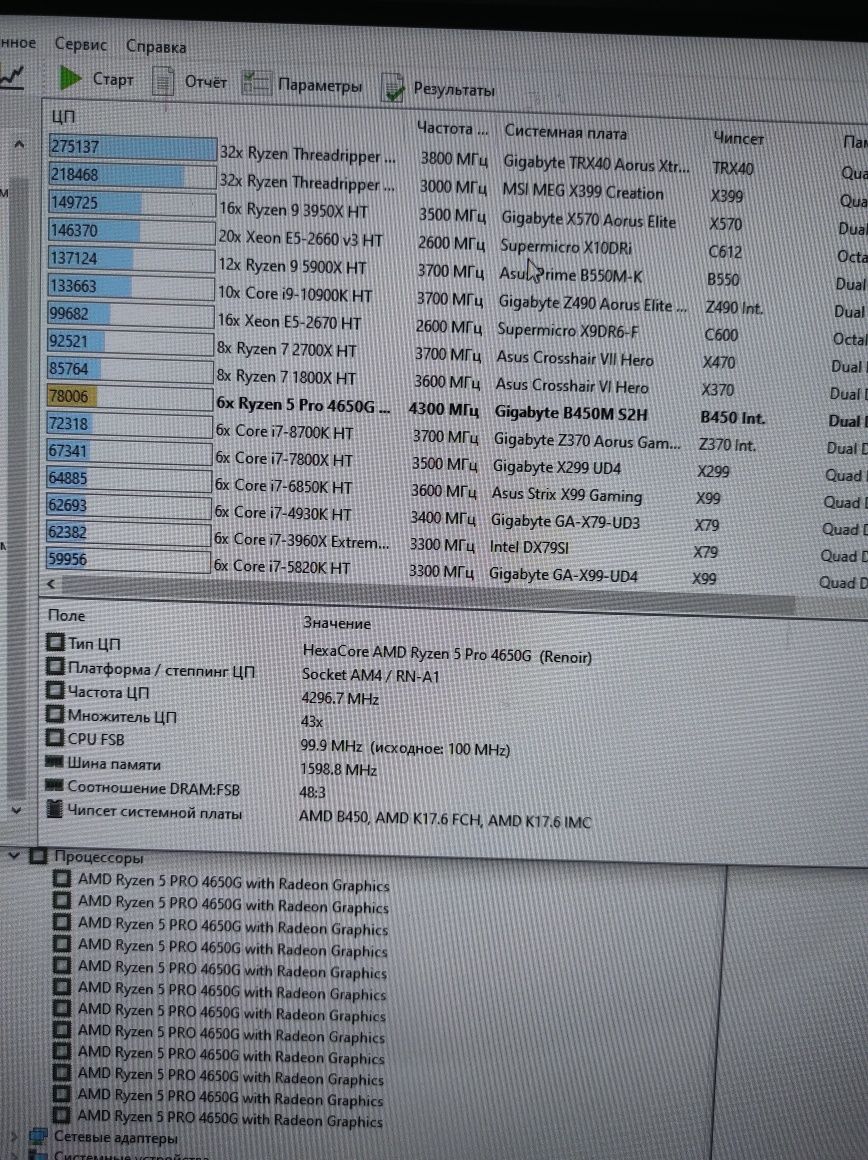Viewport: 868px width, 1160px height.
Task: Click the 4296.7 MHz frequency value
Action: coord(340,697)
